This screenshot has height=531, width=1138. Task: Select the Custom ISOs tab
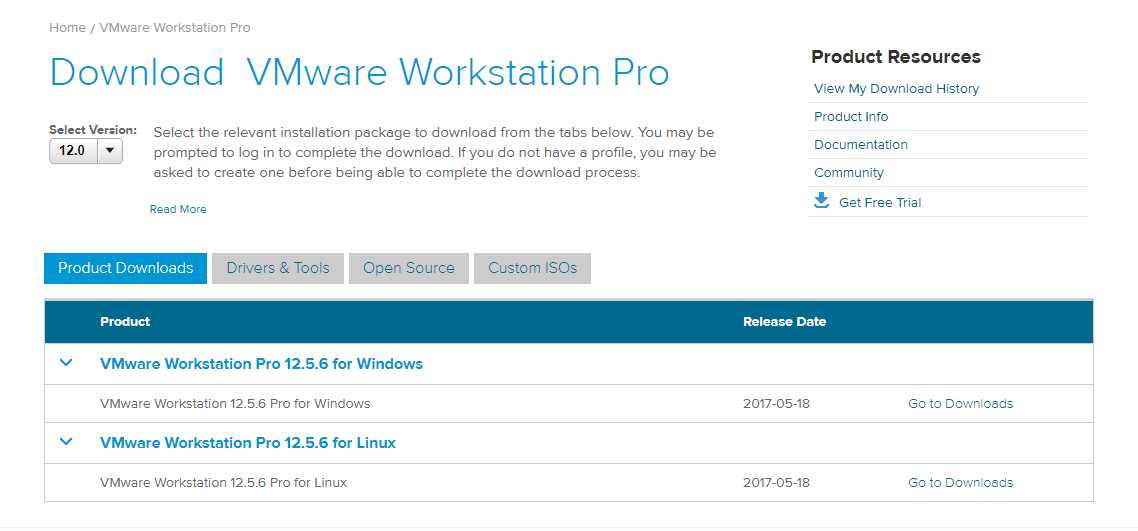pos(532,268)
